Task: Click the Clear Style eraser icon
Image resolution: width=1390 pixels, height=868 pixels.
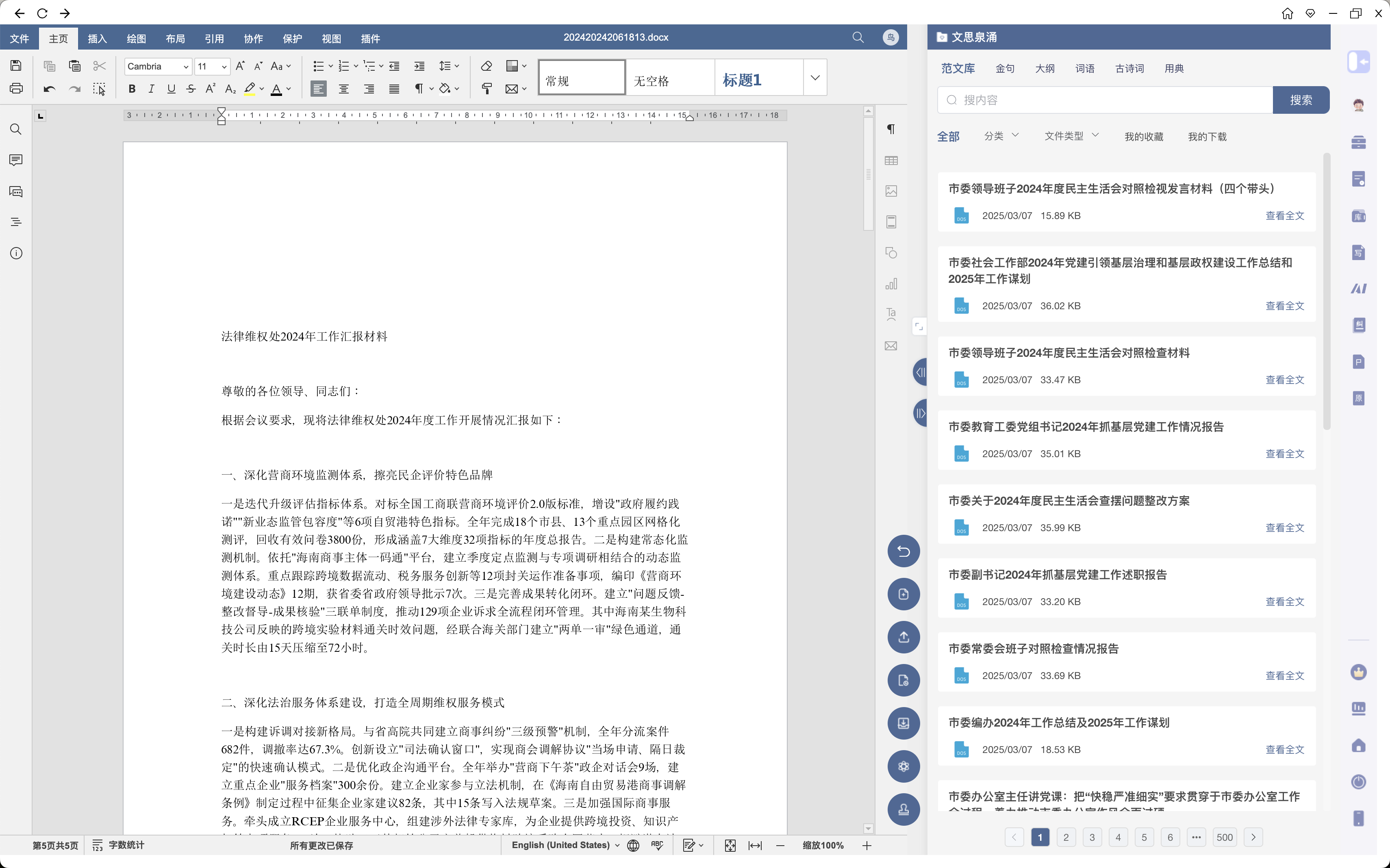Action: pyautogui.click(x=486, y=66)
